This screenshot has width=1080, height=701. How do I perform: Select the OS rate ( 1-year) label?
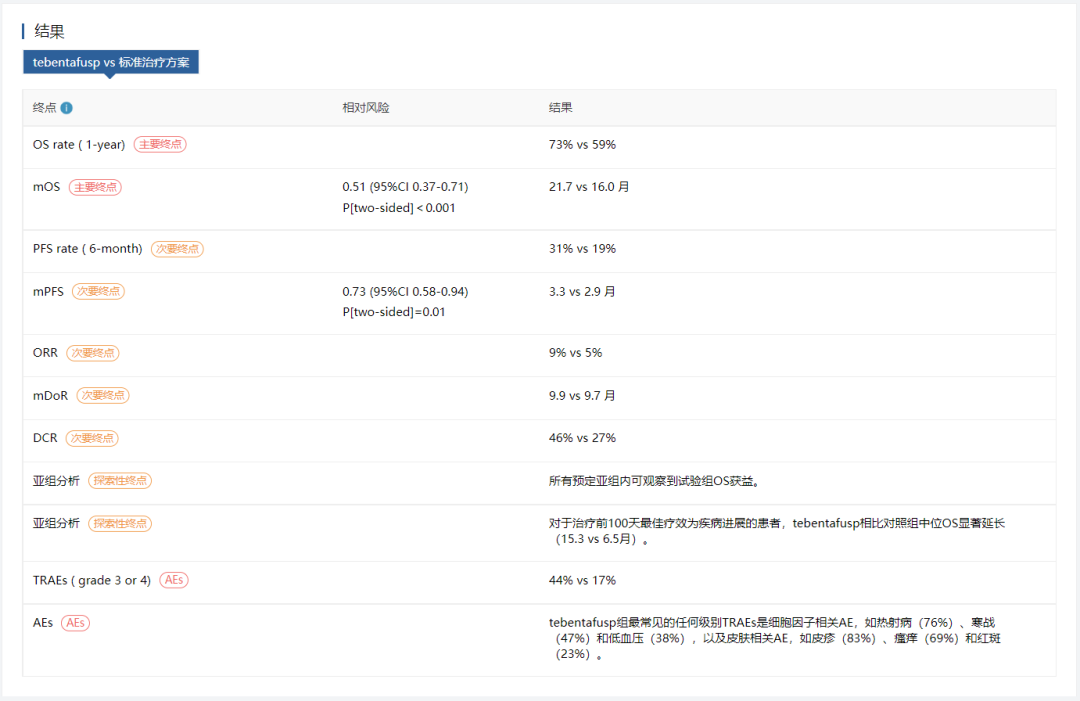tap(79, 145)
